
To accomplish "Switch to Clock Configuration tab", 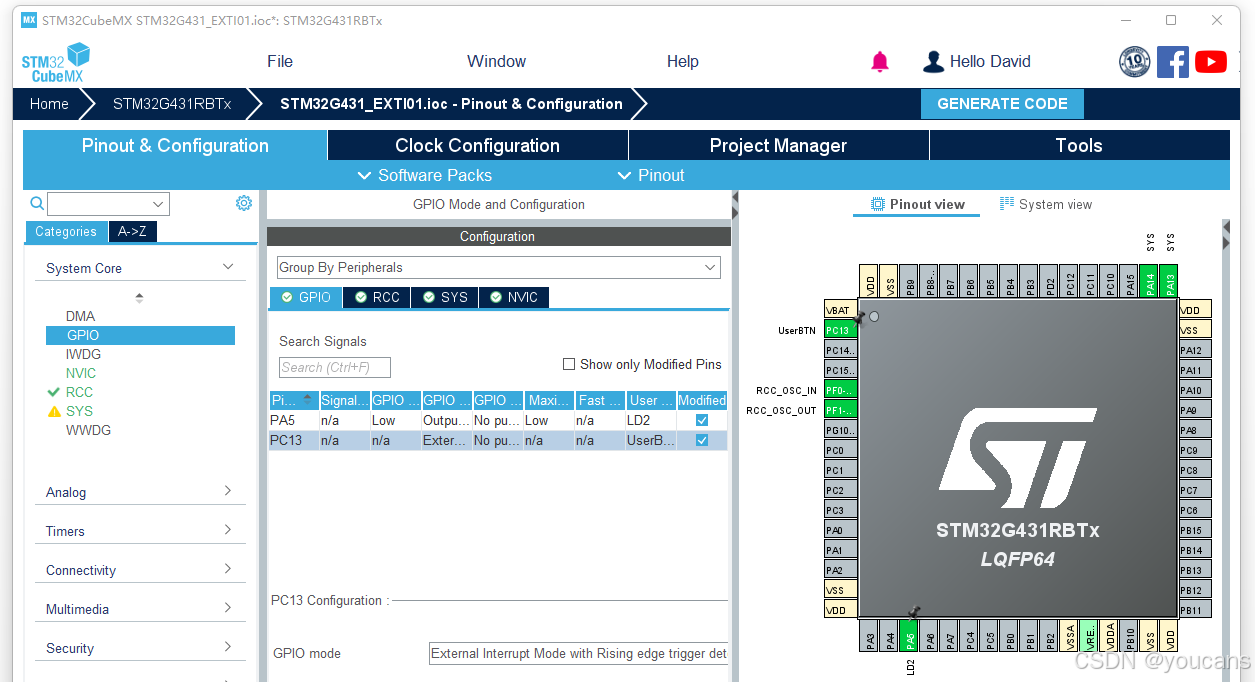I will click(x=477, y=145).
